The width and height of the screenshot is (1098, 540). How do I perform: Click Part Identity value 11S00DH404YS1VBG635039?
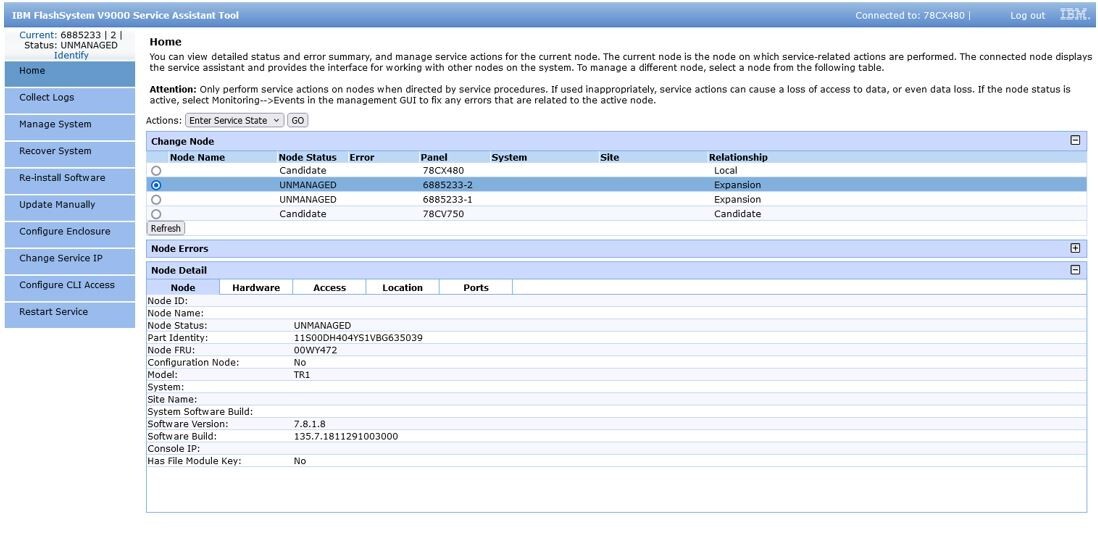(358, 338)
